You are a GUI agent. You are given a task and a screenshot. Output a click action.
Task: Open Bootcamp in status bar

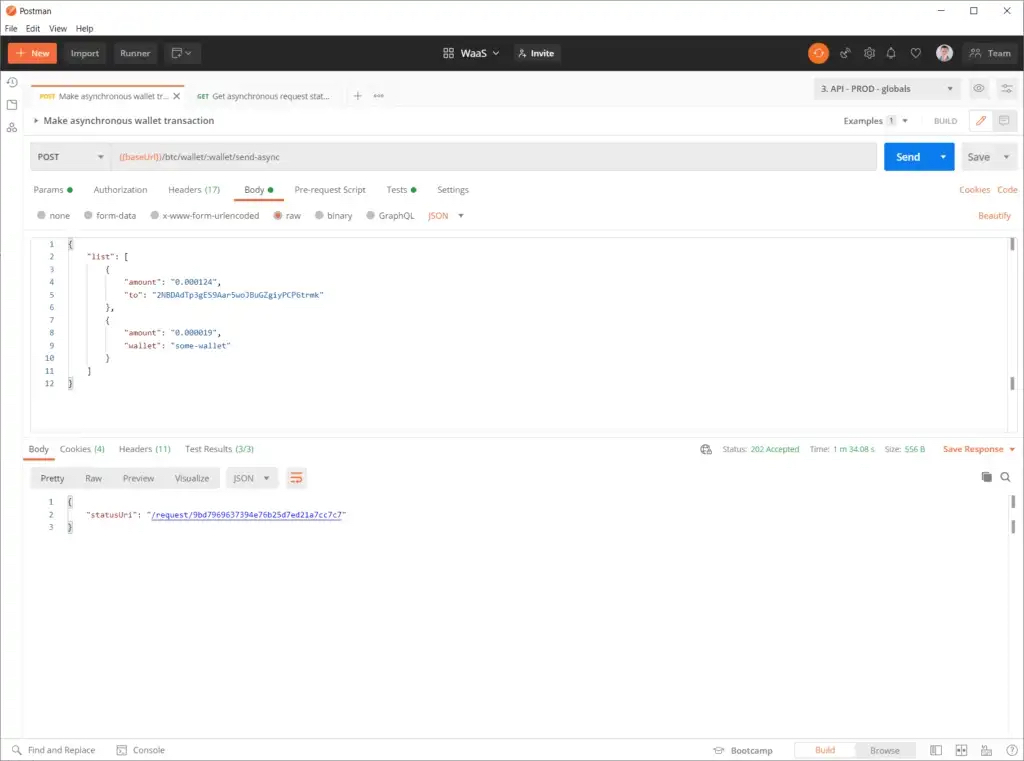coord(743,751)
